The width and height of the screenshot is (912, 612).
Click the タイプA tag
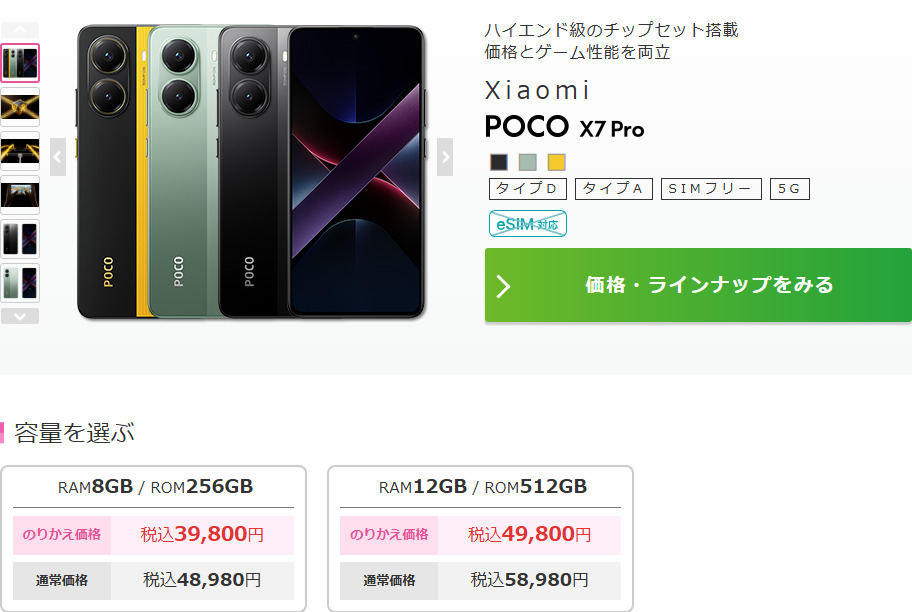pos(614,189)
